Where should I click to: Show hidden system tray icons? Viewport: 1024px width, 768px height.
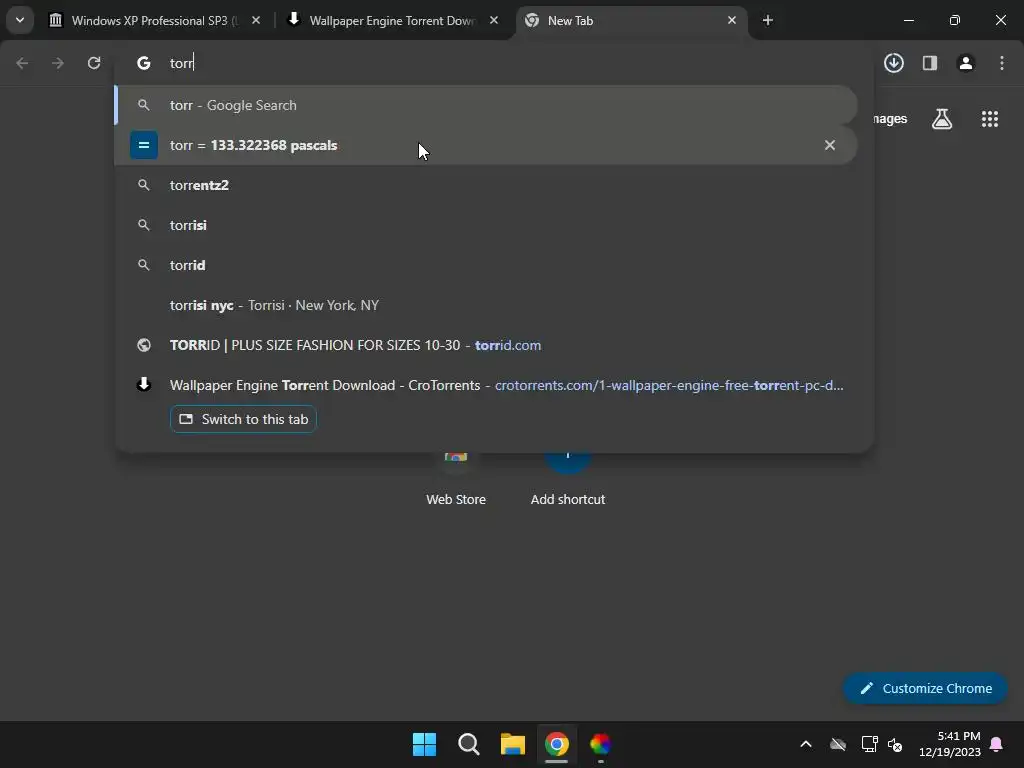point(806,744)
